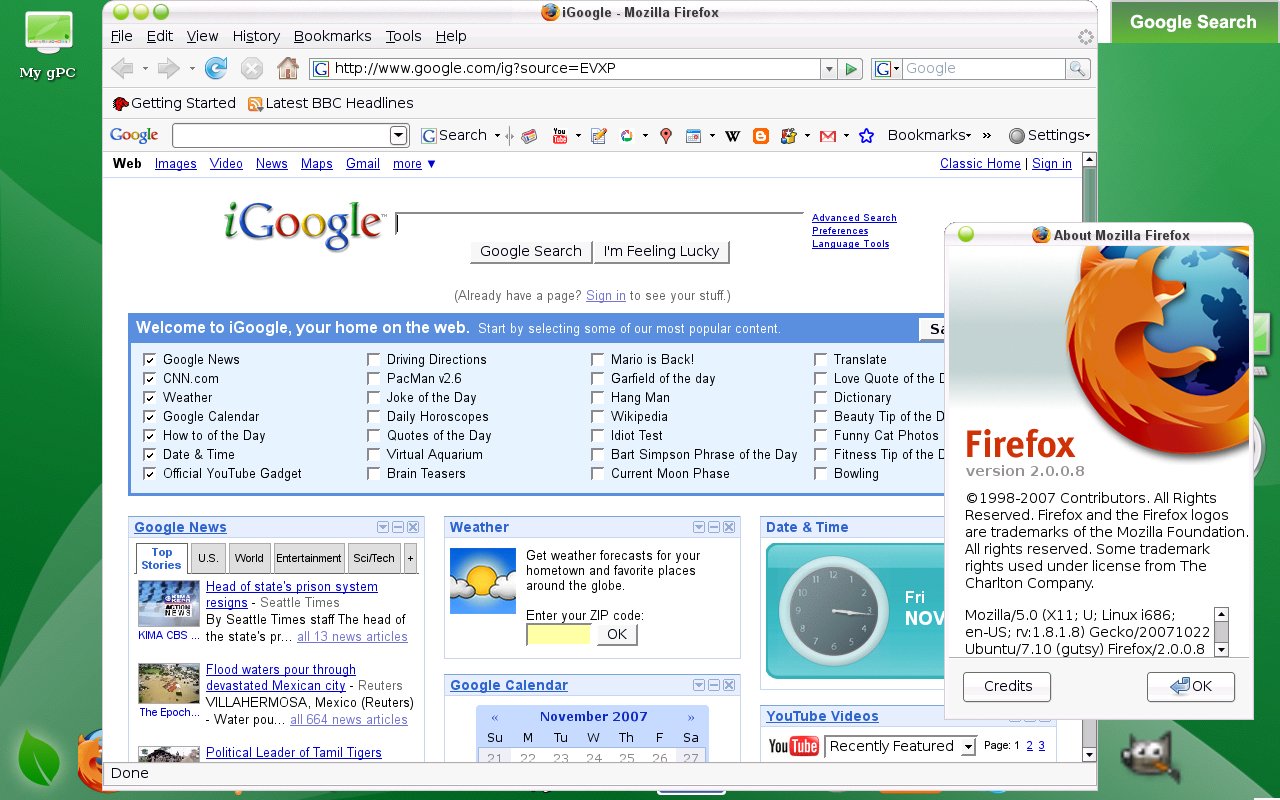Screen dimensions: 1280x800
Task: Click the page's vertical scrollbar down arrow
Action: coord(1090,755)
